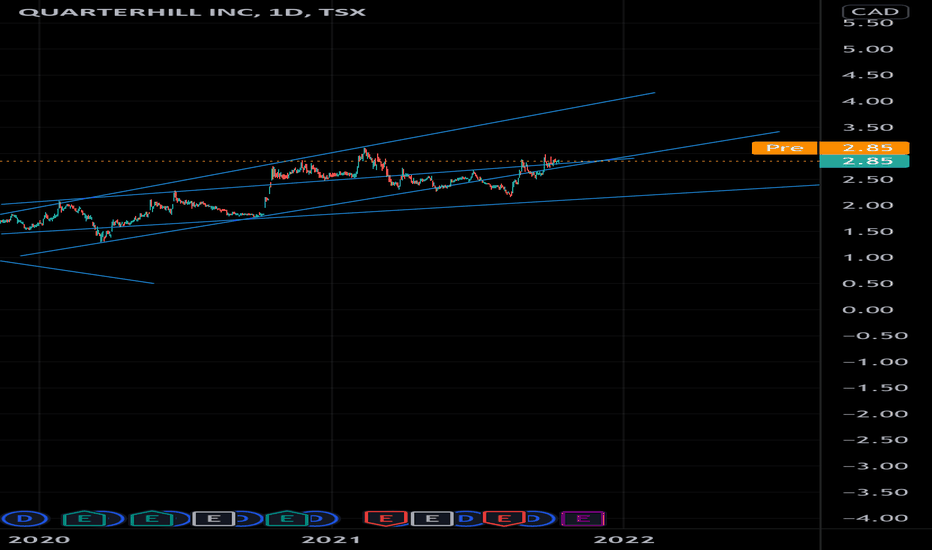Click the leftmost D dividend marker under 2020
Image resolution: width=932 pixels, height=550 pixels.
pos(24,519)
